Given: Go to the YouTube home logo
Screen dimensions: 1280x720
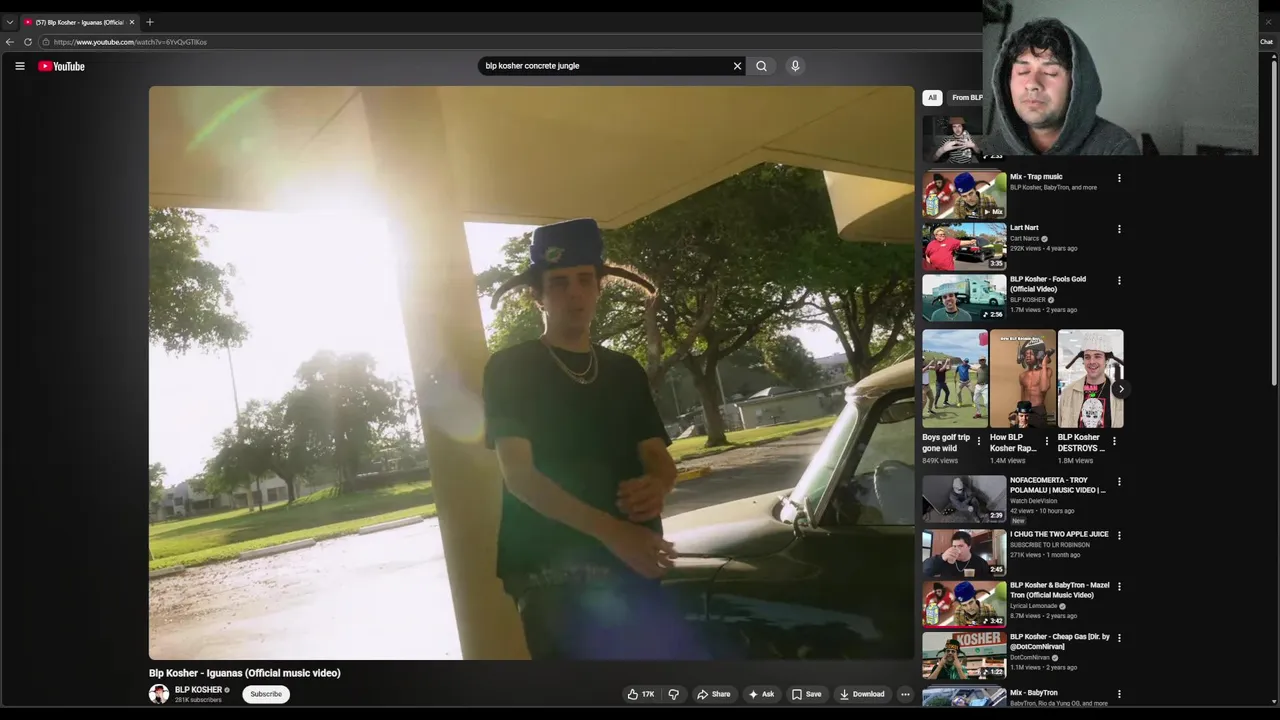Looking at the screenshot, I should point(61,66).
